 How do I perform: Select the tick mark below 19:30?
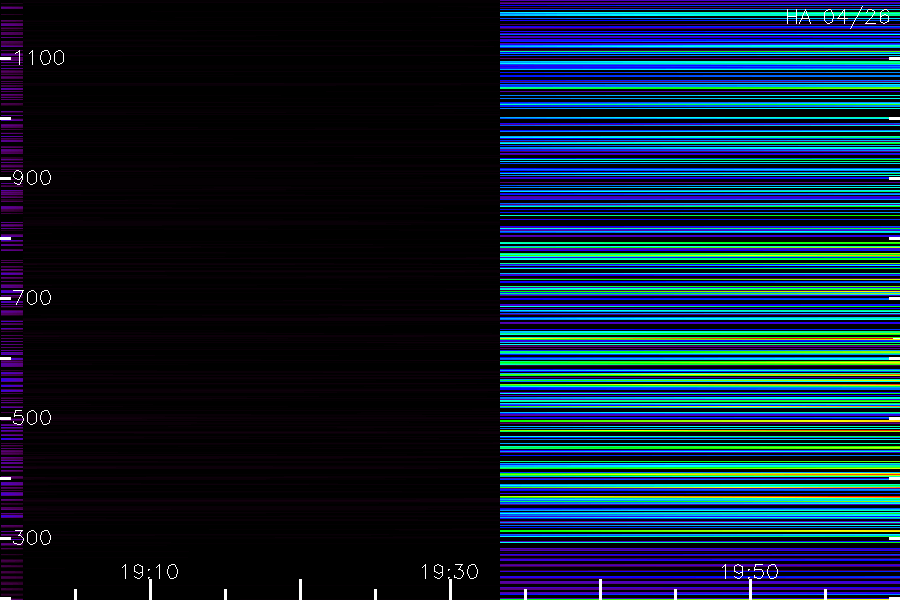(450, 590)
